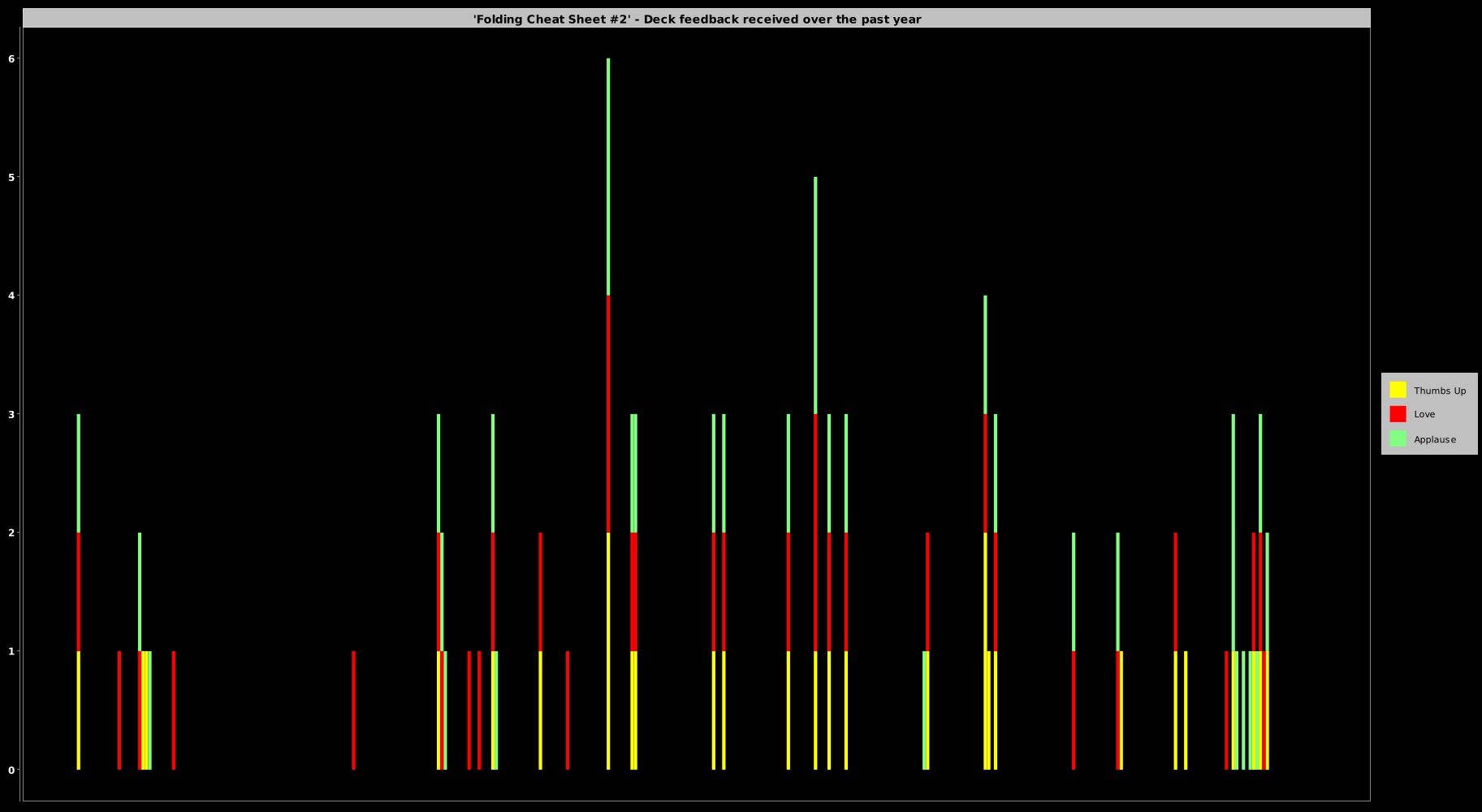The image size is (1482, 812).
Task: Click the green Applause legend swatch
Action: (x=1398, y=438)
